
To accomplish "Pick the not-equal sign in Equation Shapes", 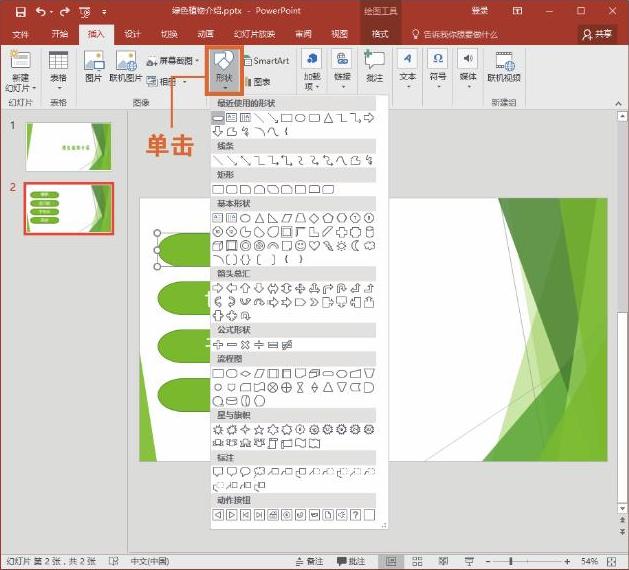I will coord(286,345).
